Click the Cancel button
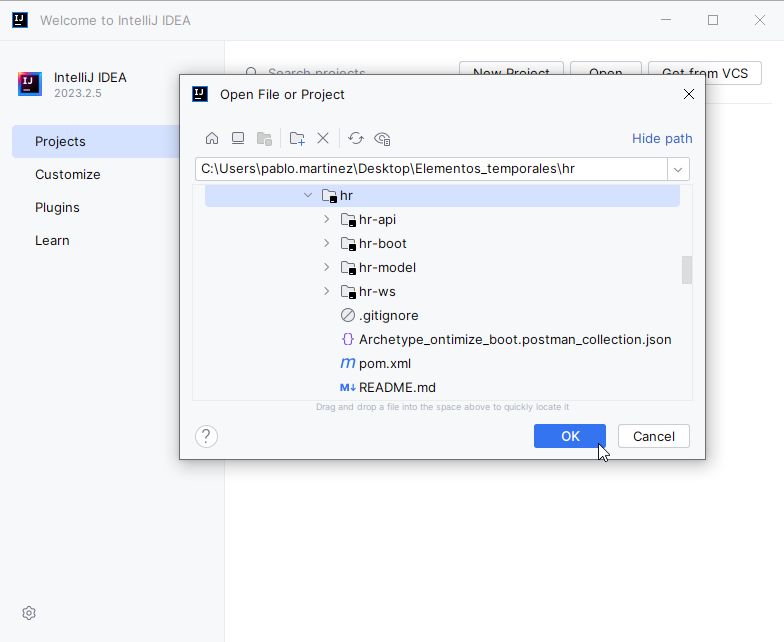Viewport: 784px width, 642px height. [654, 436]
